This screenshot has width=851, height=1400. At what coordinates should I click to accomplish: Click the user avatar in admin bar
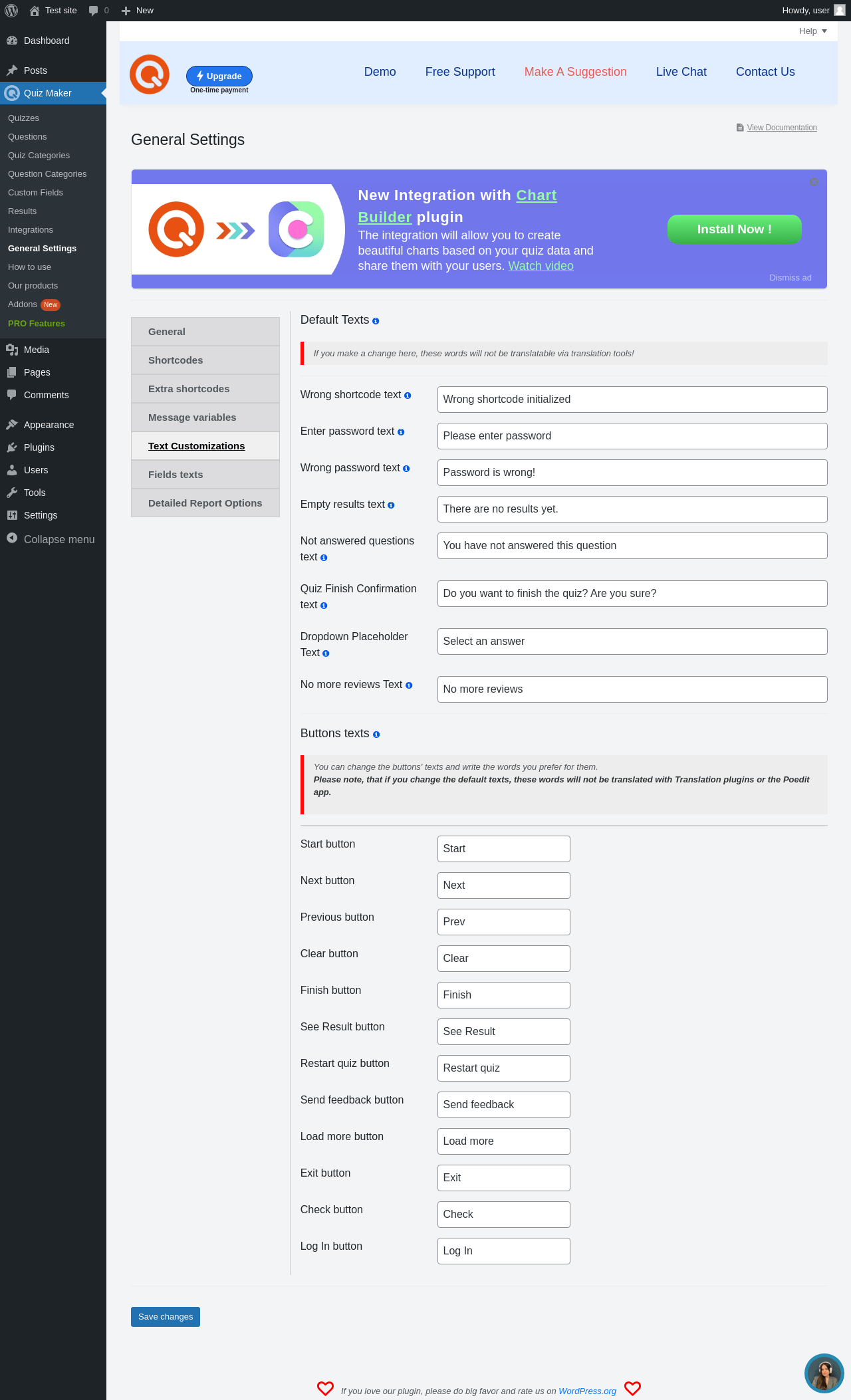[x=840, y=11]
